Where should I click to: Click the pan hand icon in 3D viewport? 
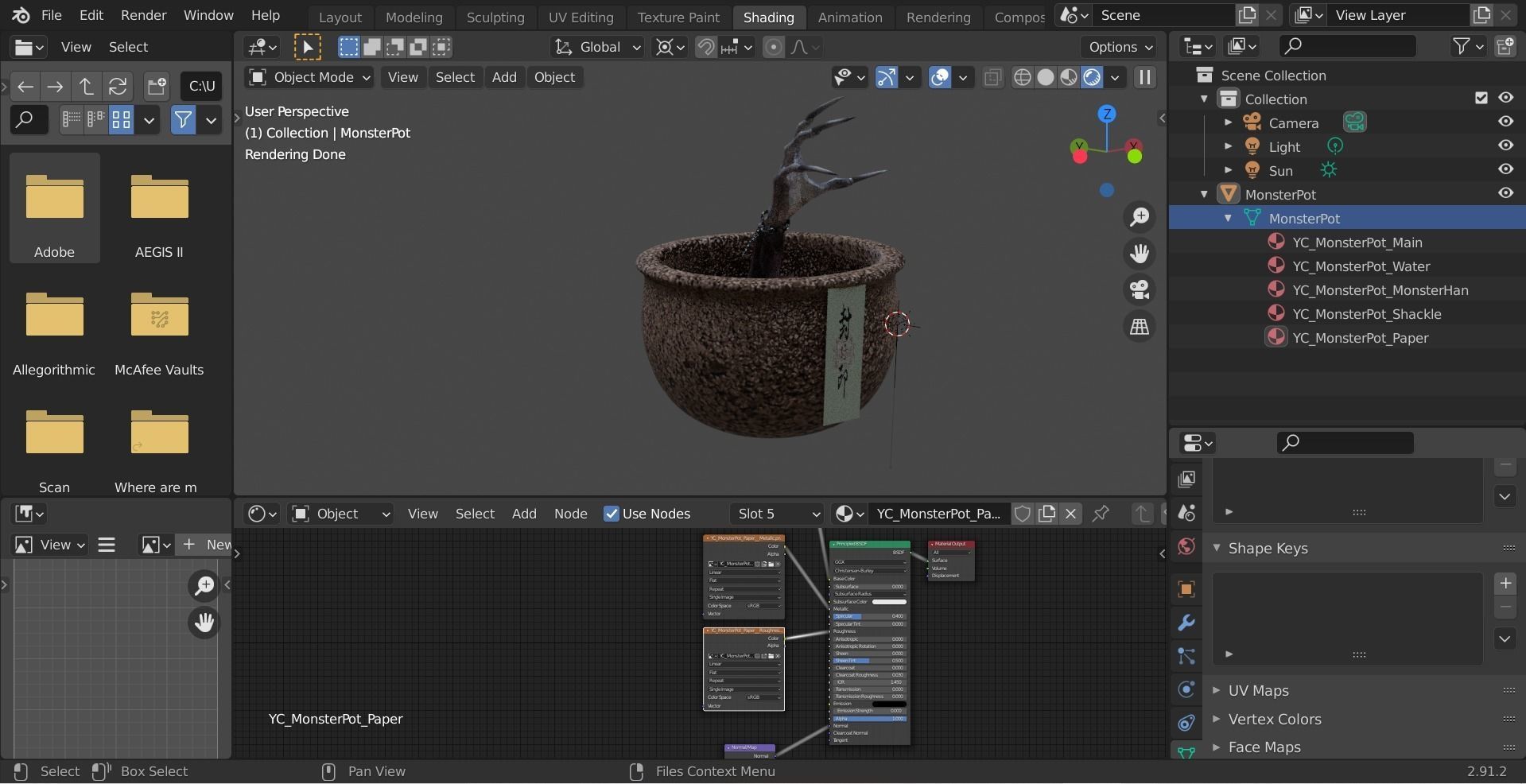click(x=1140, y=254)
